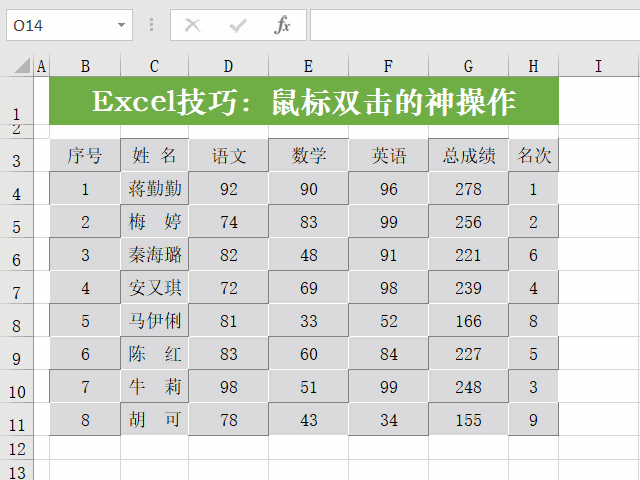Click the '总成绩' header cell
The width and height of the screenshot is (640, 480).
tap(468, 155)
